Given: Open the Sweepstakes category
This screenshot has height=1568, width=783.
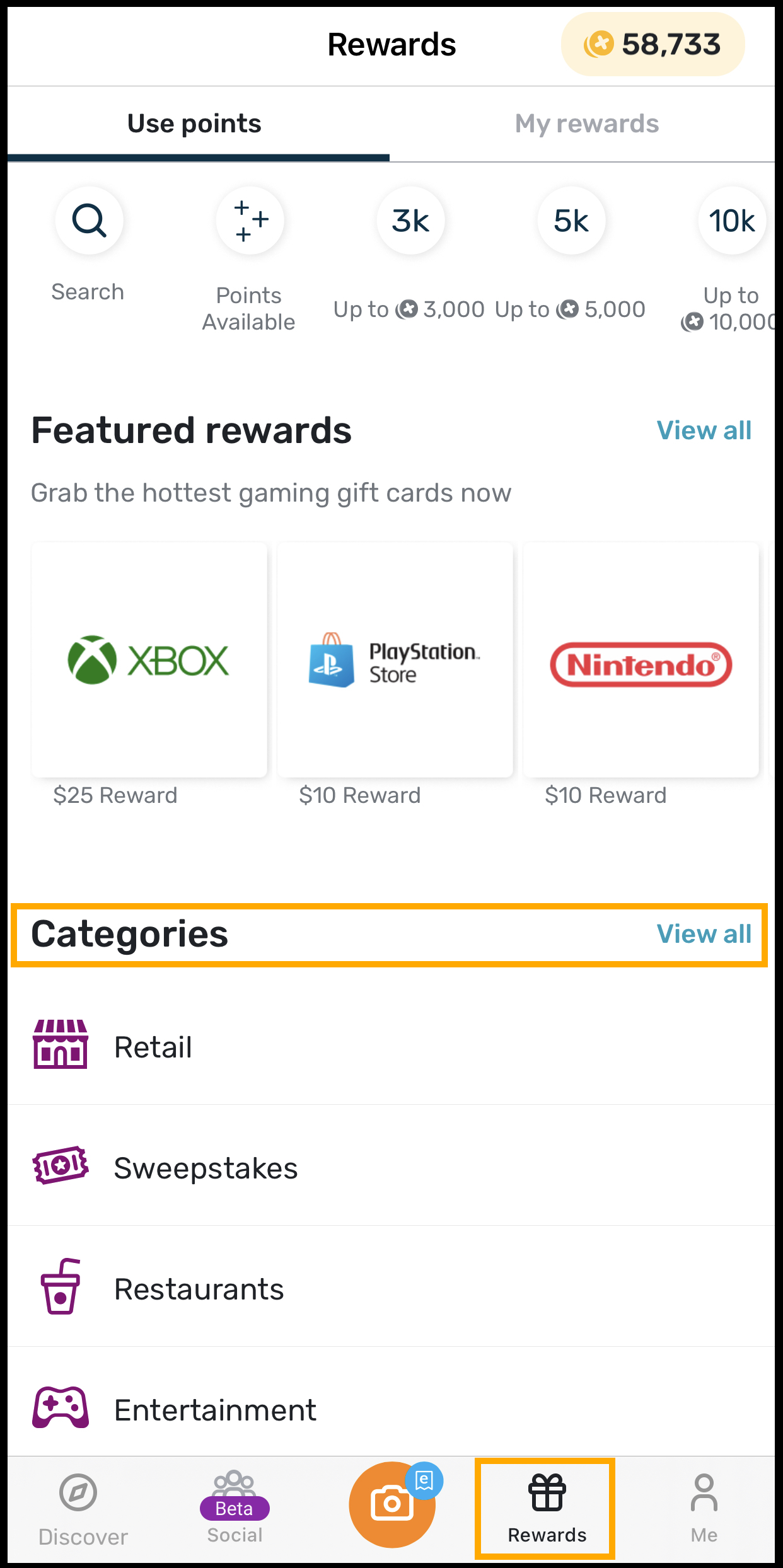Looking at the screenshot, I should pyautogui.click(x=391, y=1168).
